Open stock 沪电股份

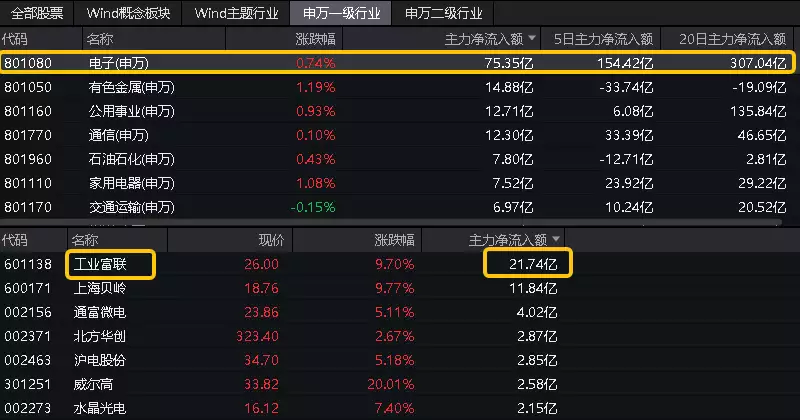tap(100, 360)
